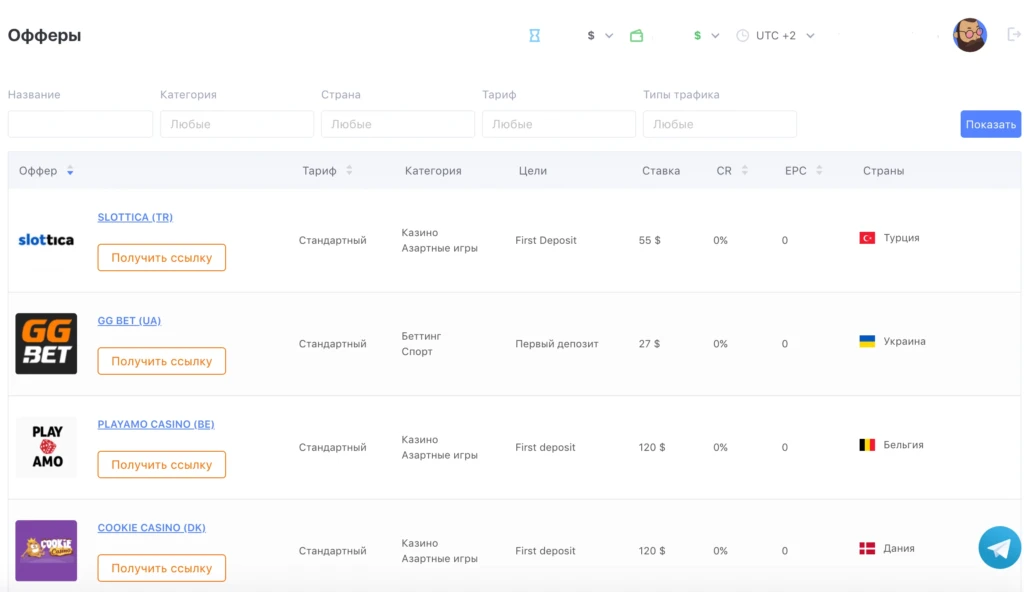Click the Ставка column header
1024x592 pixels.
661,171
